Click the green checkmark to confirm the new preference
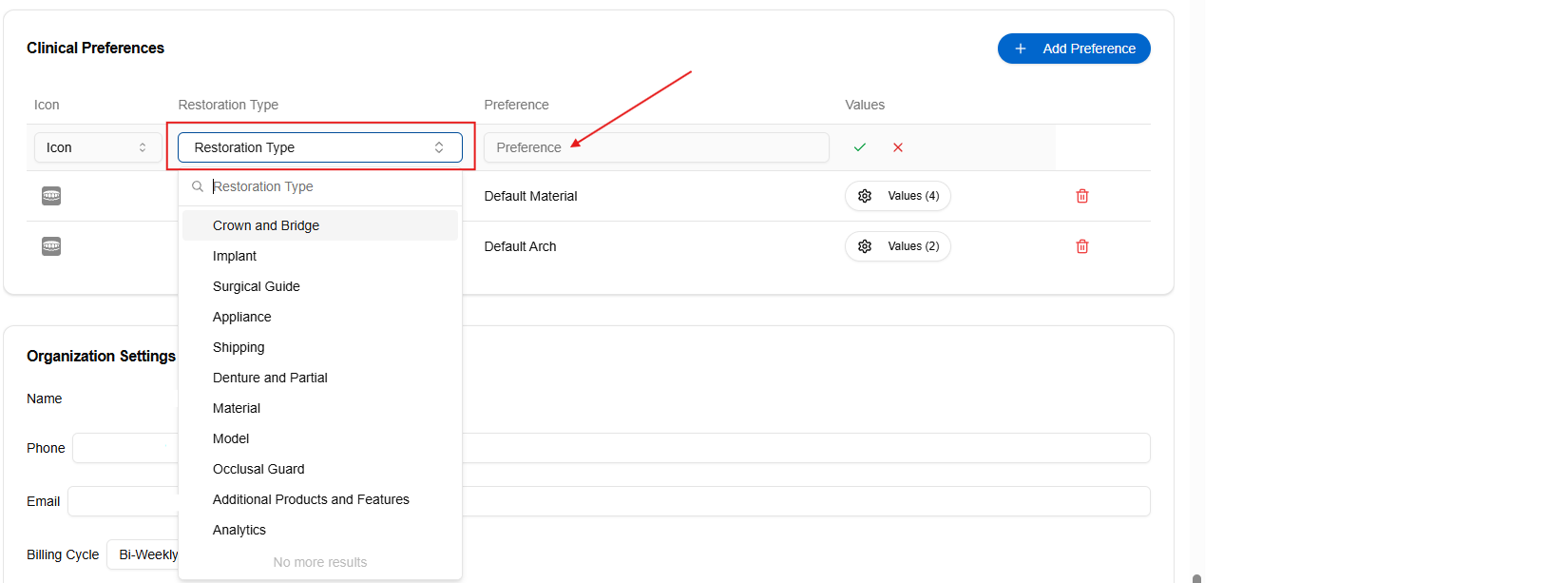Screen dimensions: 1568x583 pyautogui.click(x=859, y=147)
